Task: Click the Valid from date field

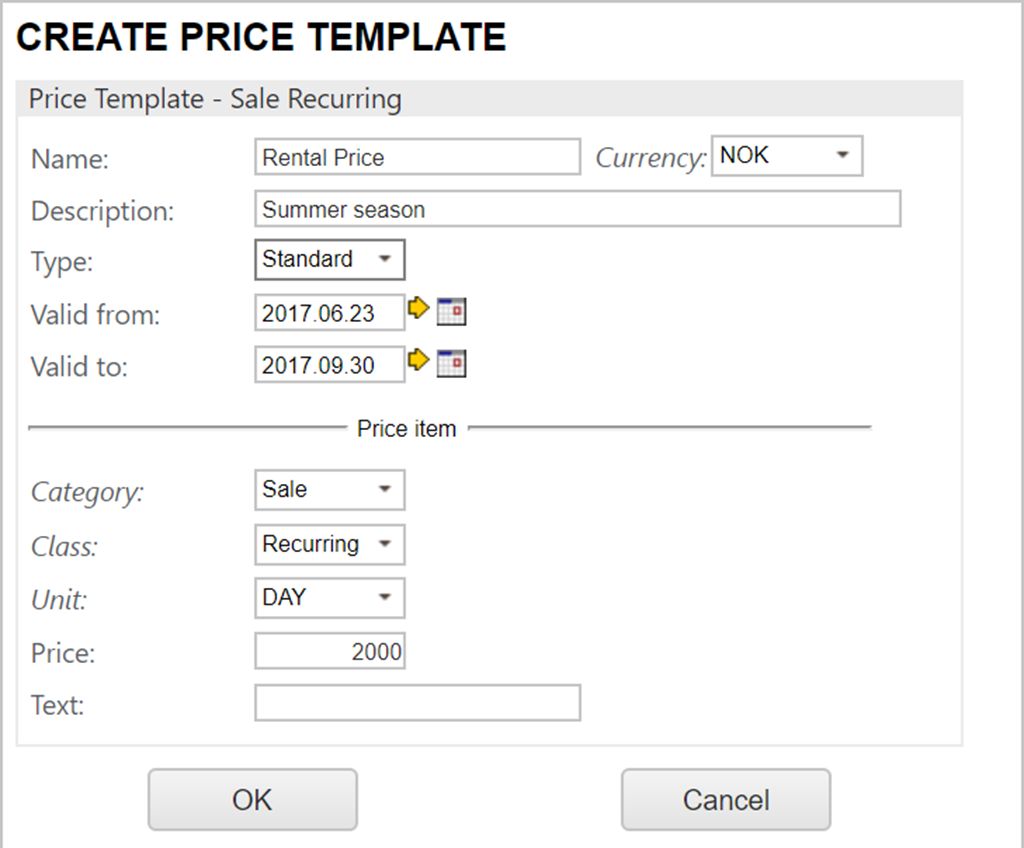Action: [329, 313]
